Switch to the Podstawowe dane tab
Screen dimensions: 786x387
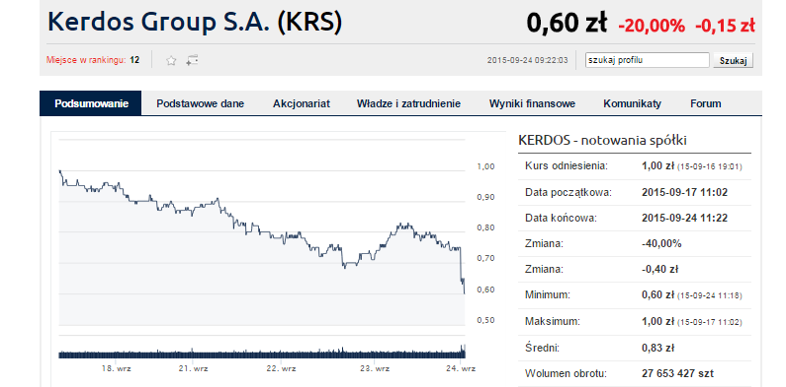pos(200,104)
